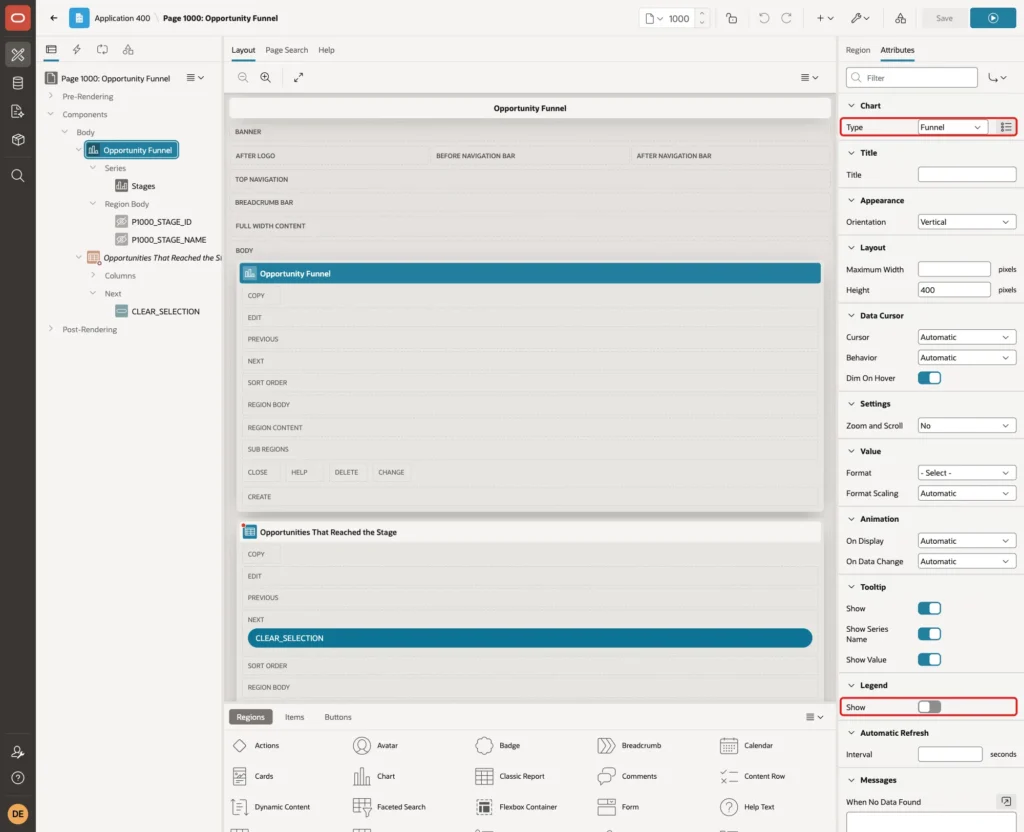Open the Cursor dropdown
The image size is (1024, 832).
967,337
